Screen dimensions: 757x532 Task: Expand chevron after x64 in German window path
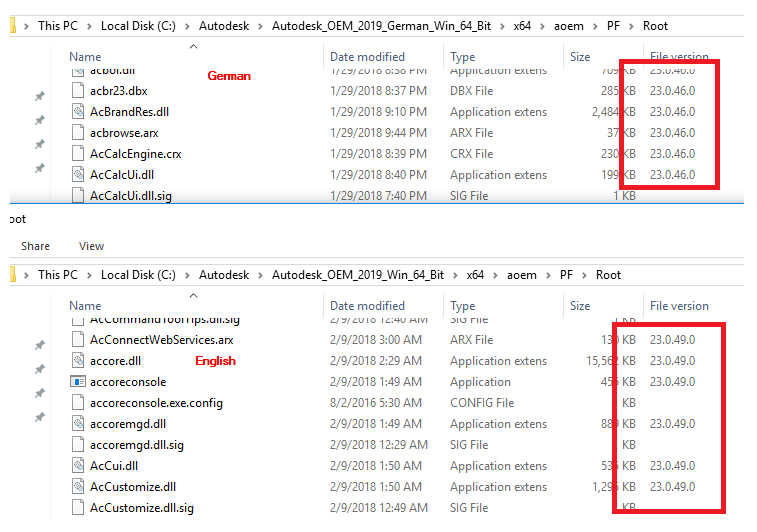tap(542, 26)
